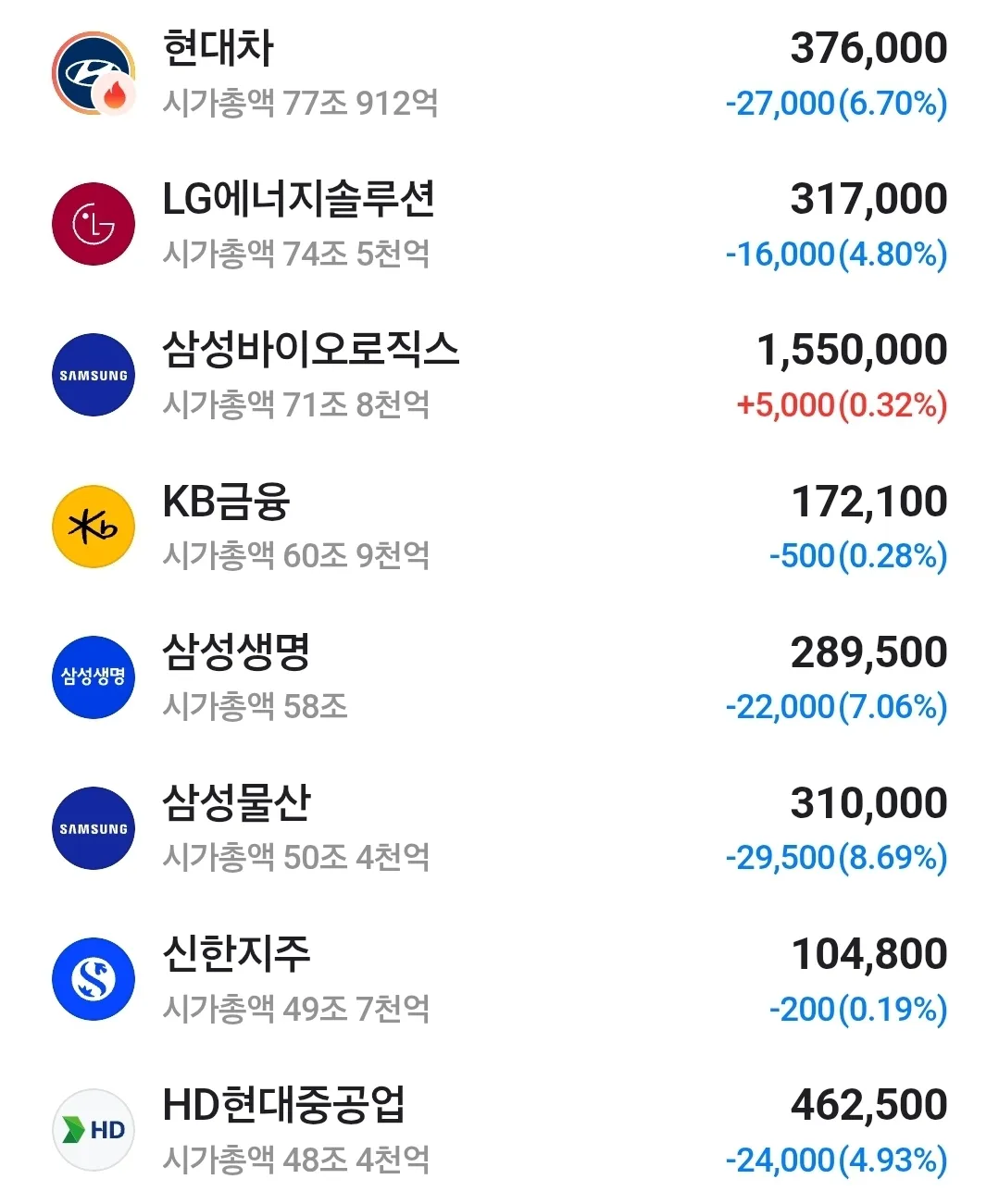Open the LG에너지솔루션 stock name
The width and height of the screenshot is (999, 1204).
(298, 199)
